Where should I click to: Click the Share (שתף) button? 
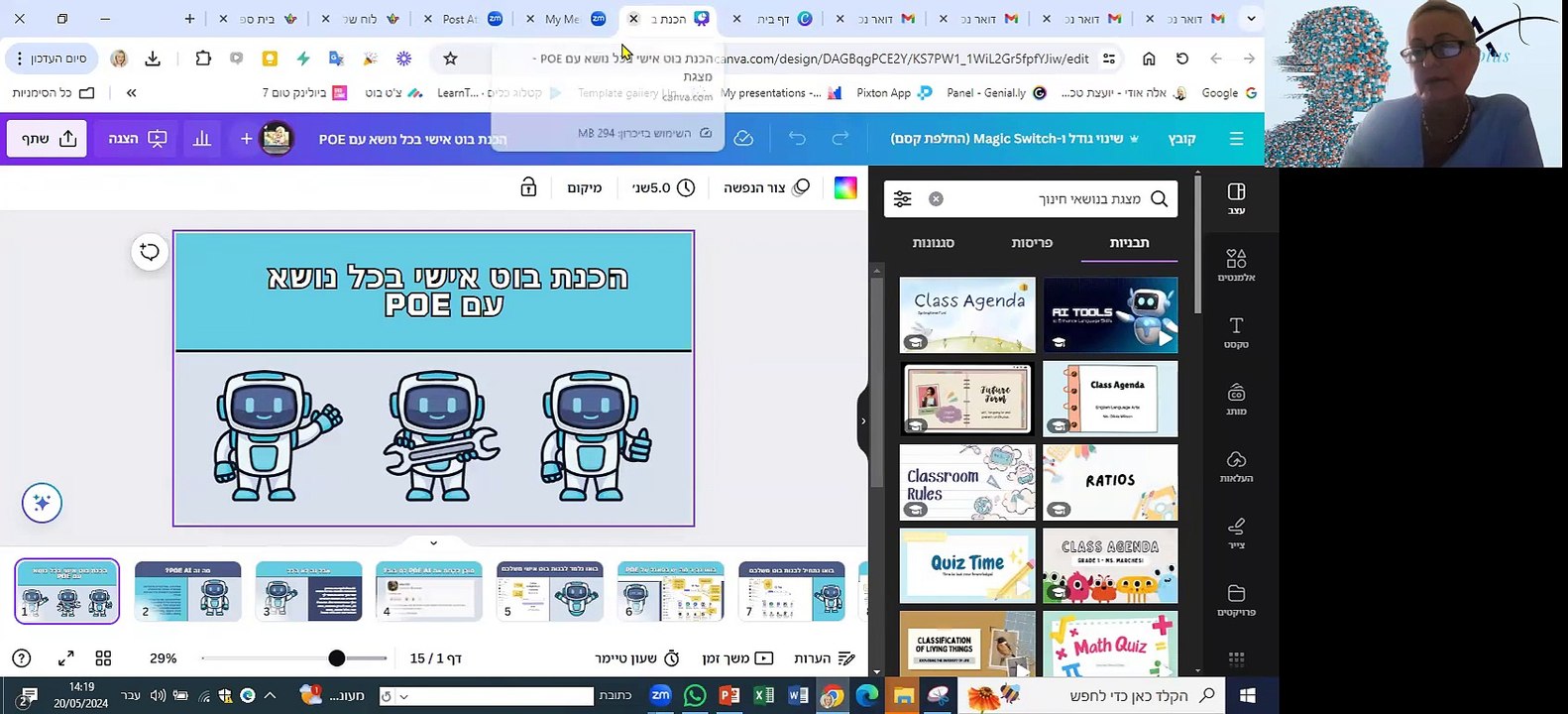point(48,139)
